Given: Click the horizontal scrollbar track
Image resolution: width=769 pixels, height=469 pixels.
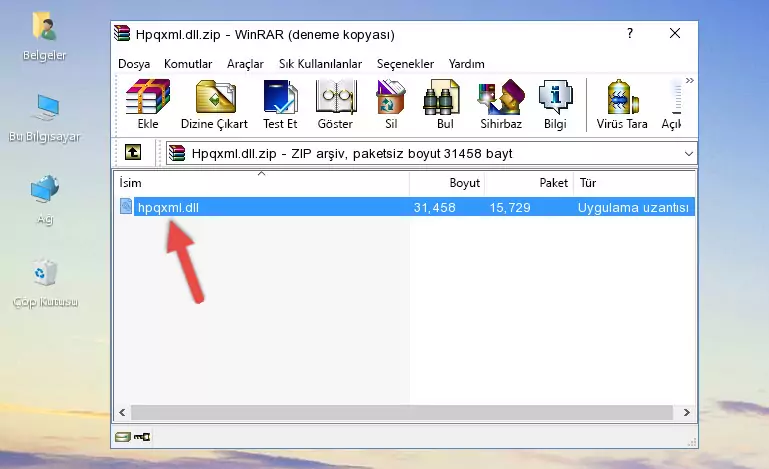Looking at the screenshot, I should pyautogui.click(x=402, y=413).
